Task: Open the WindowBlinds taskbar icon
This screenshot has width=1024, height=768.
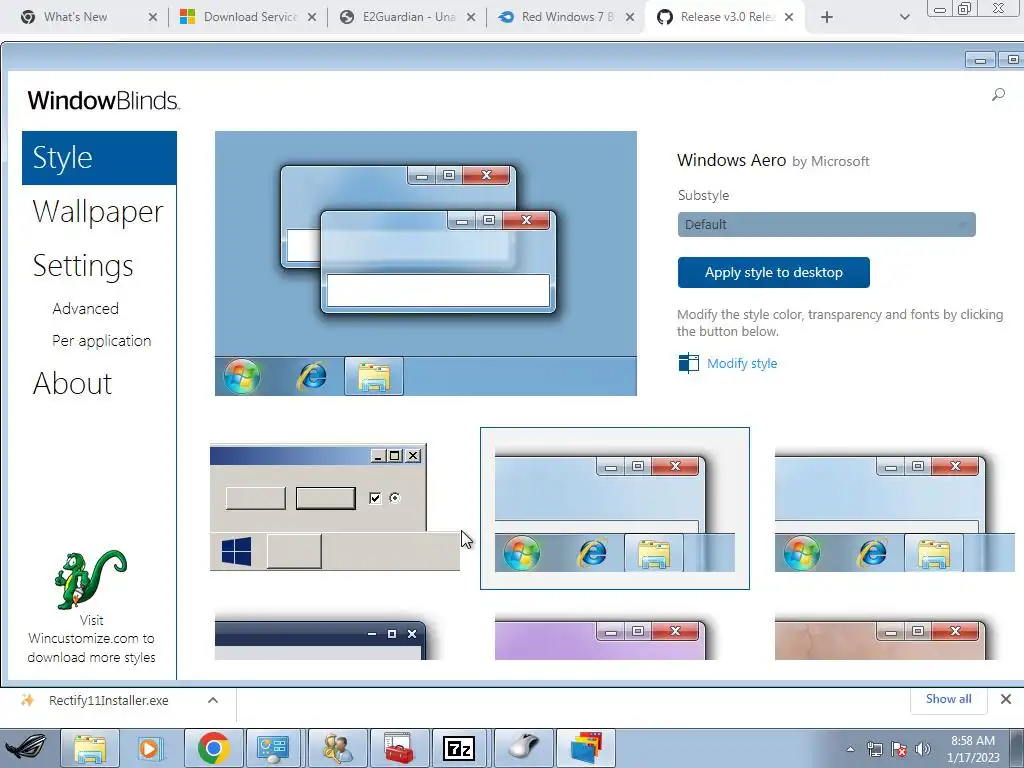Action: point(586,748)
